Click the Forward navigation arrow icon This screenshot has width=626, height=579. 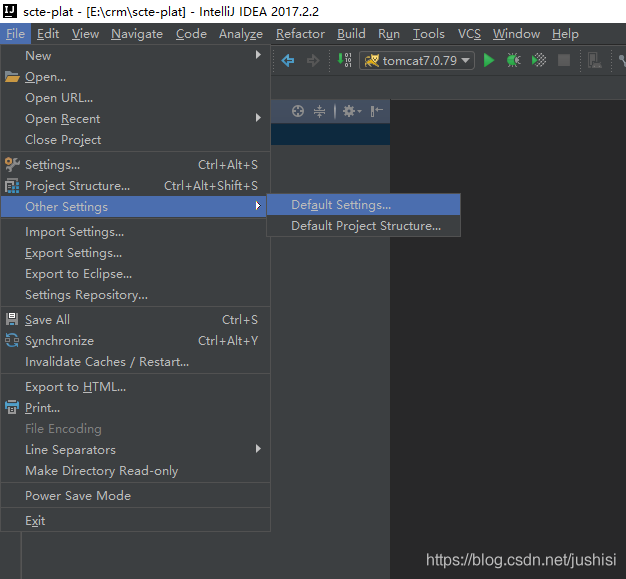tap(313, 61)
